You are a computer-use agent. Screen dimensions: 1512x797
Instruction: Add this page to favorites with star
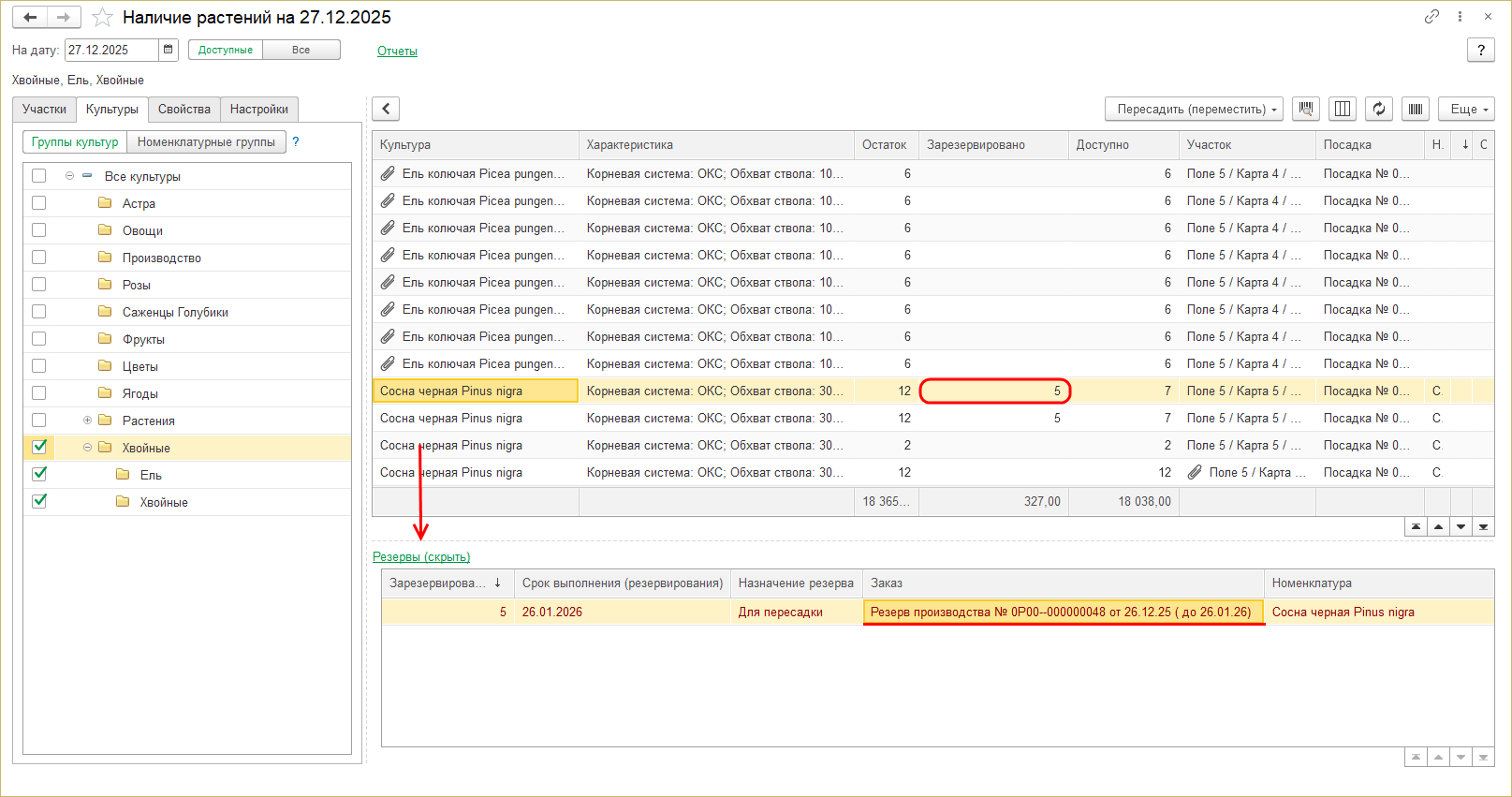point(102,18)
